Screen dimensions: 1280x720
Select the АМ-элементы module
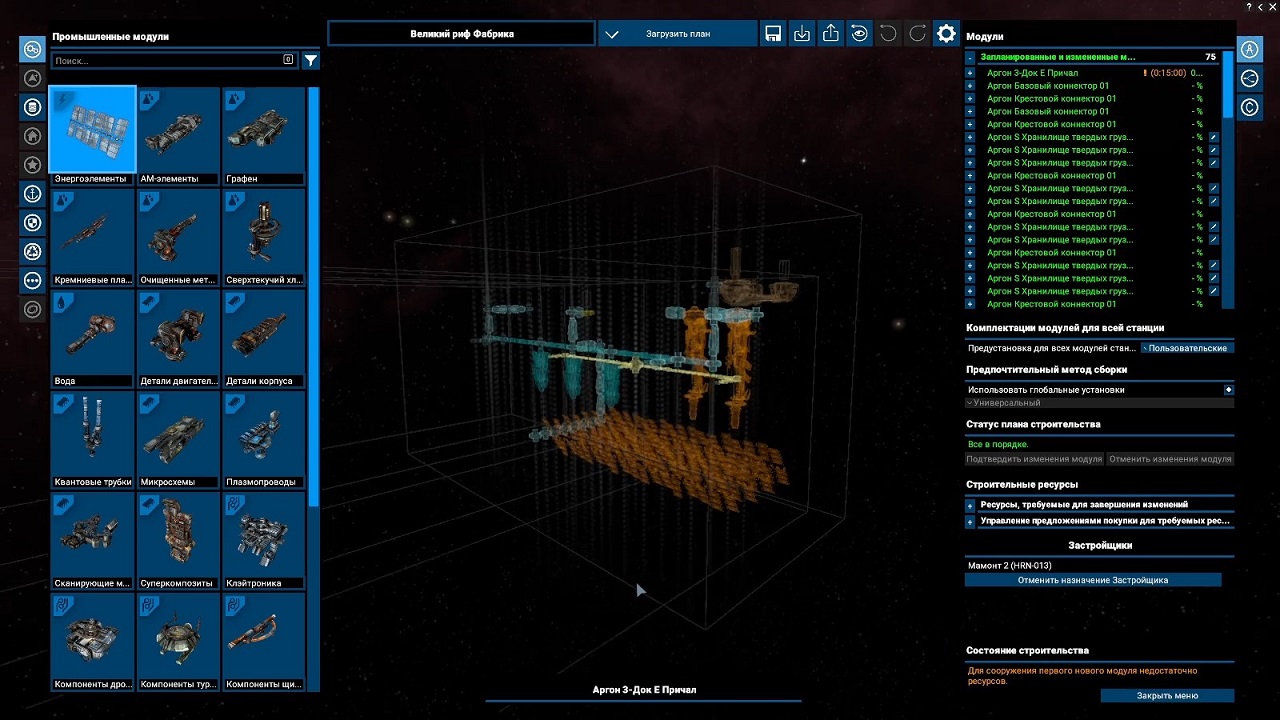(178, 136)
